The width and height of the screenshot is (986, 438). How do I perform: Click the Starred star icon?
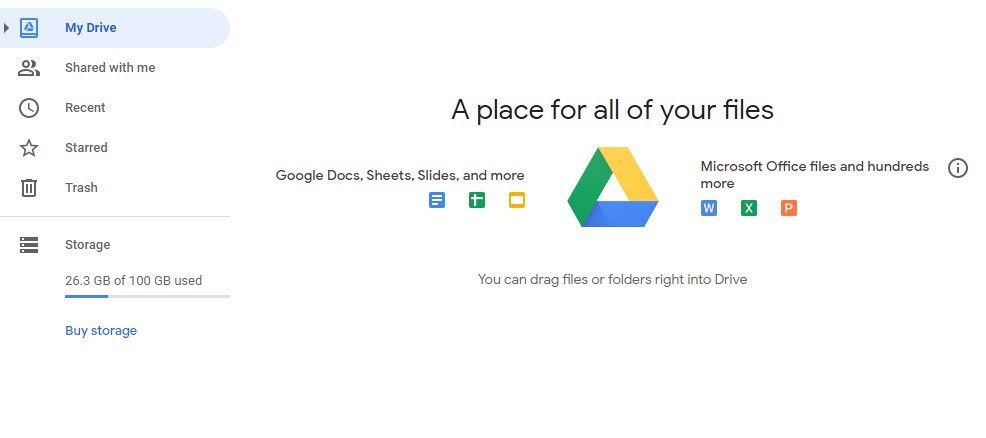[x=29, y=148]
